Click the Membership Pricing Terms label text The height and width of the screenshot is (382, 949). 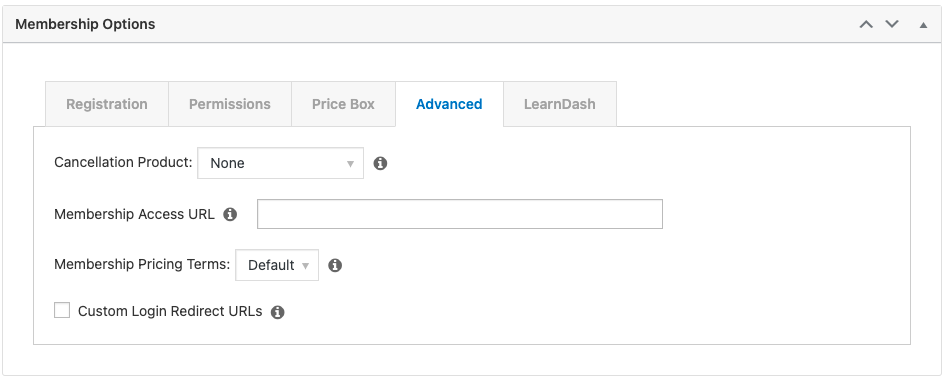[x=142, y=265]
